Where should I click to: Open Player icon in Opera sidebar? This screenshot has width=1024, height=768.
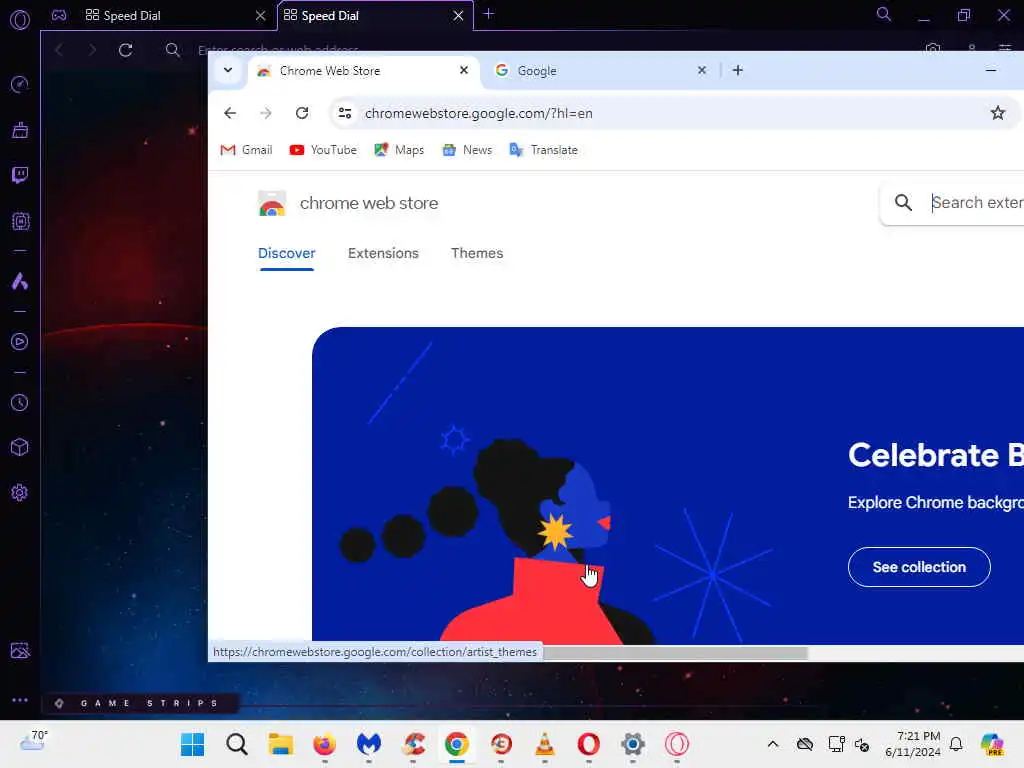[x=20, y=342]
